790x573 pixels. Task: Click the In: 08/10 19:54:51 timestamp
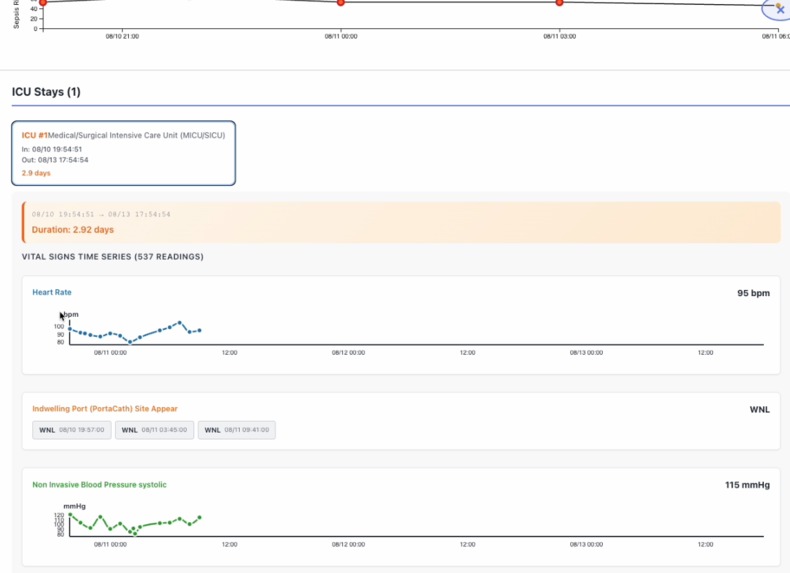click(x=51, y=149)
